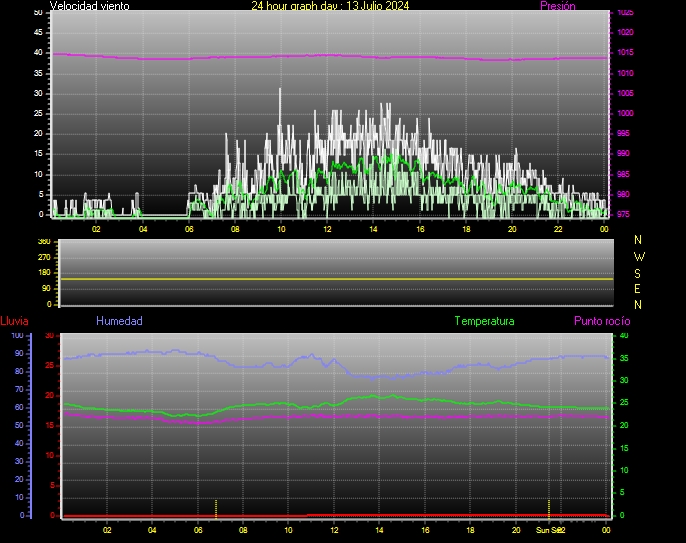
Task: Click the blue "100" humidity axis value
Action: click(x=17, y=336)
